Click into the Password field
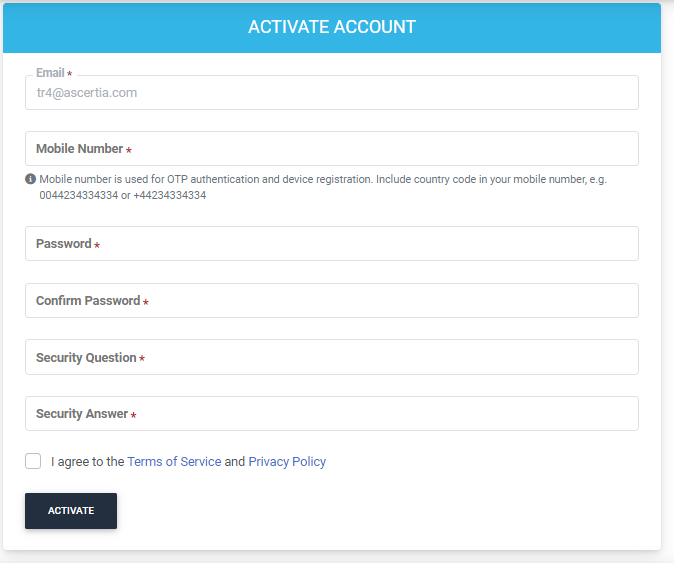Viewport: 674px width, 563px height. click(x=332, y=244)
